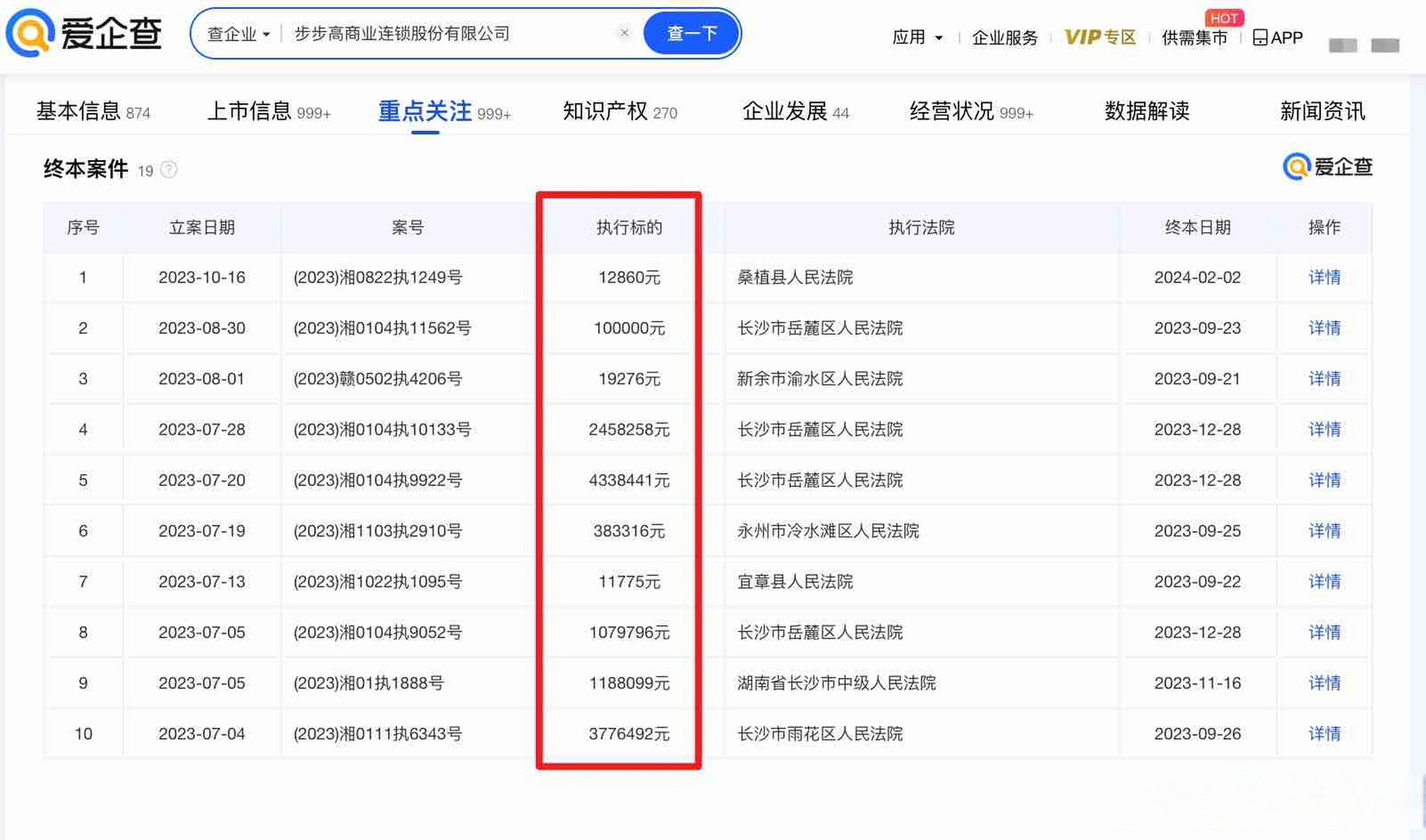Open 详情 for case 湘01执1888号
1426x840 pixels.
click(x=1324, y=682)
